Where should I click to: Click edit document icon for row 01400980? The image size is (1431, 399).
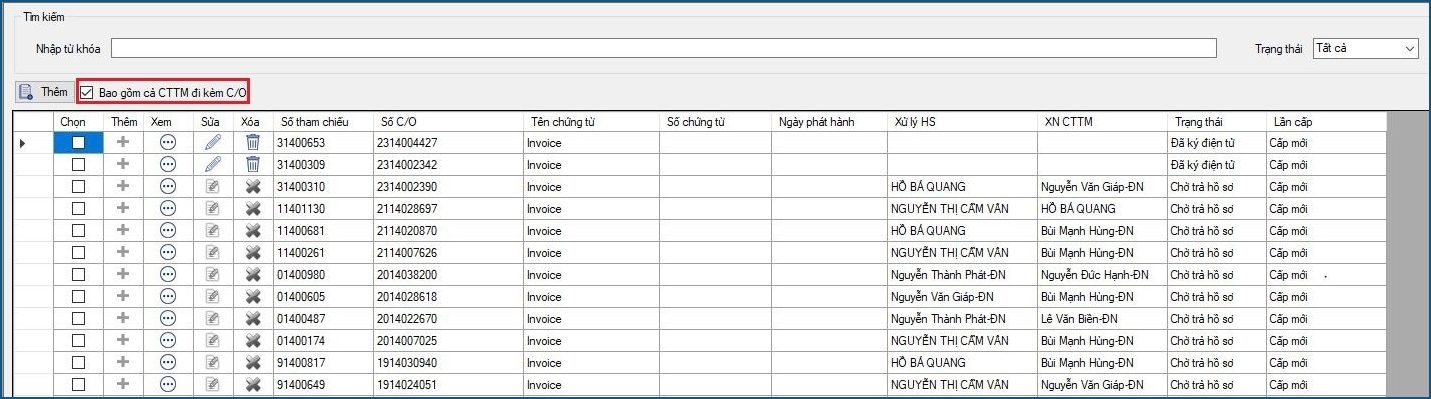click(211, 274)
